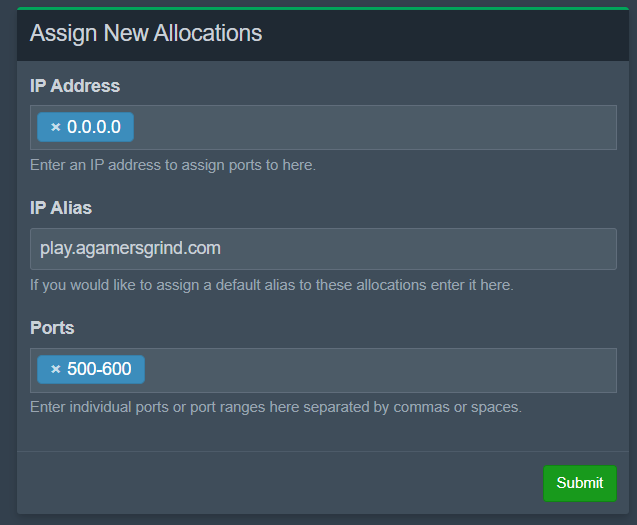The width and height of the screenshot is (637, 525).
Task: Click the "IP Alias" field label
Action: (x=61, y=208)
